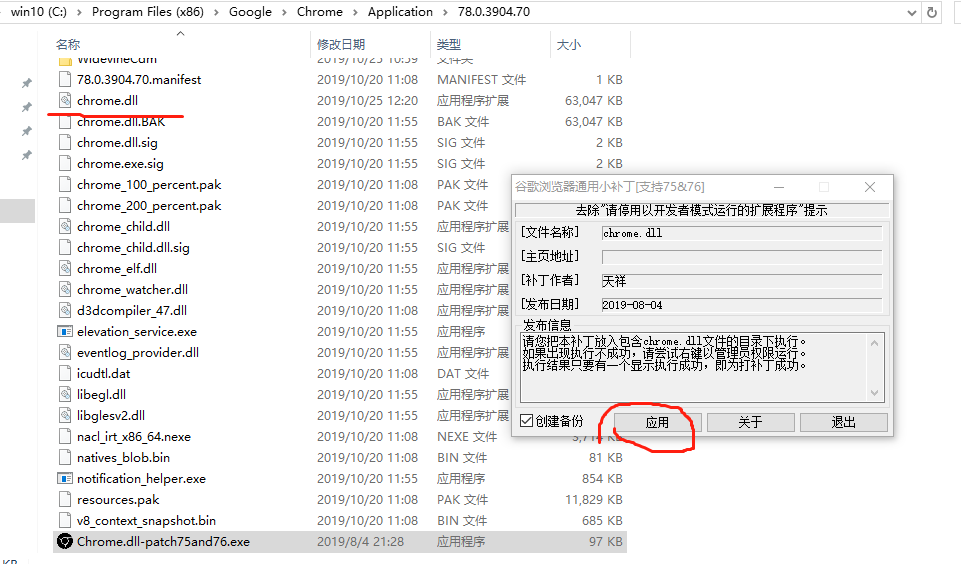961x564 pixels.
Task: Click the chrome.dll.BAK file icon
Action: 65,121
